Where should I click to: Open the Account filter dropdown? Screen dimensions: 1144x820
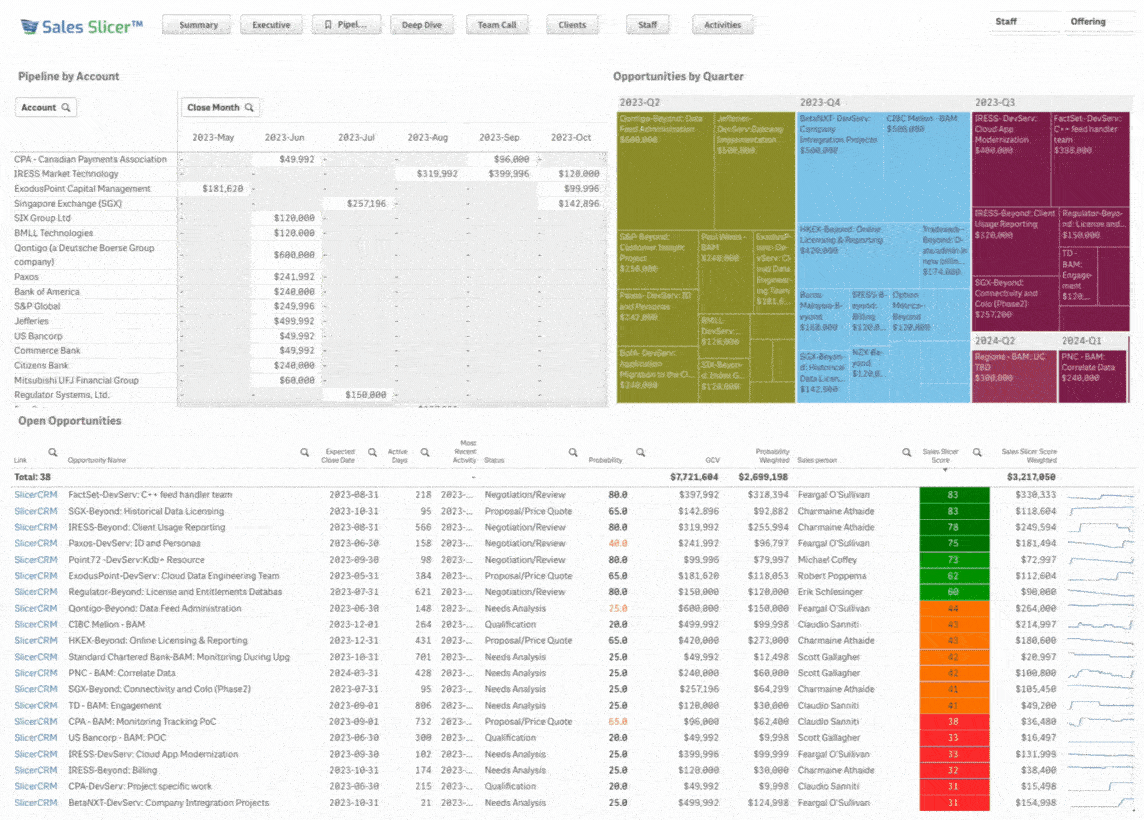46,107
